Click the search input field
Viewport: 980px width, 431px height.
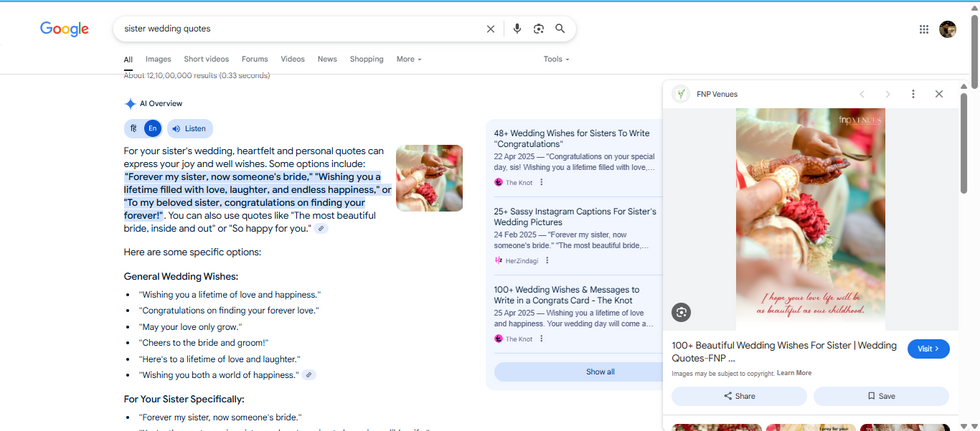[300, 29]
